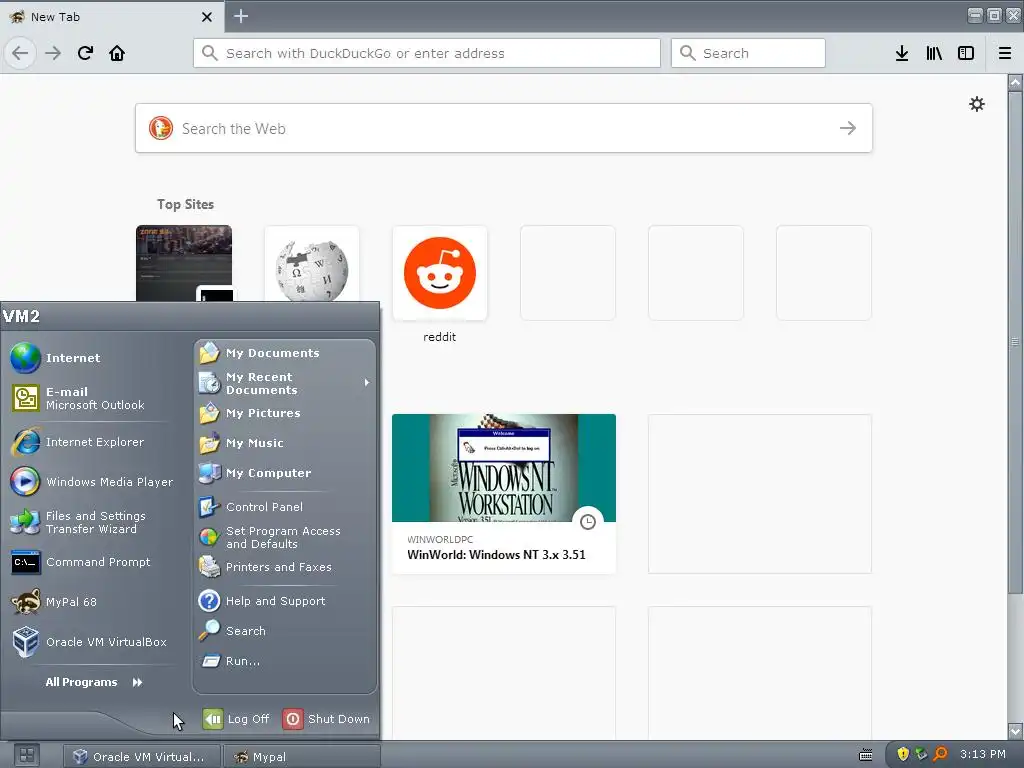Go back using the browser back arrow
This screenshot has width=1024, height=768.
pos(20,53)
